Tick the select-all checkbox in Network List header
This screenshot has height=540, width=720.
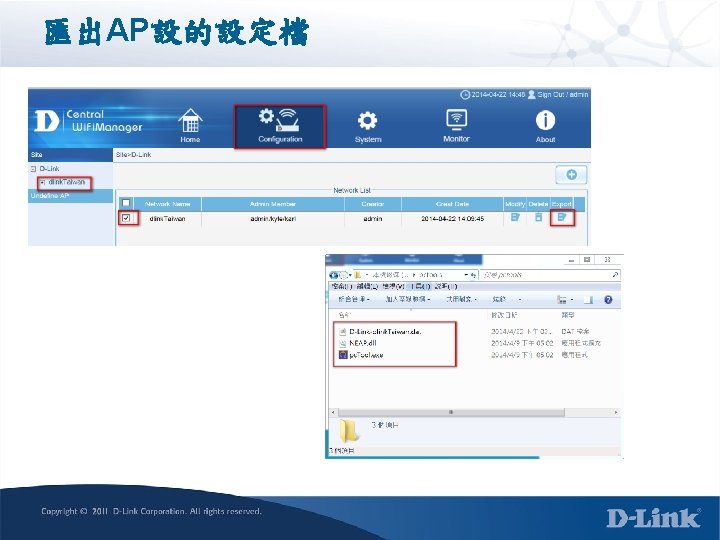126,203
